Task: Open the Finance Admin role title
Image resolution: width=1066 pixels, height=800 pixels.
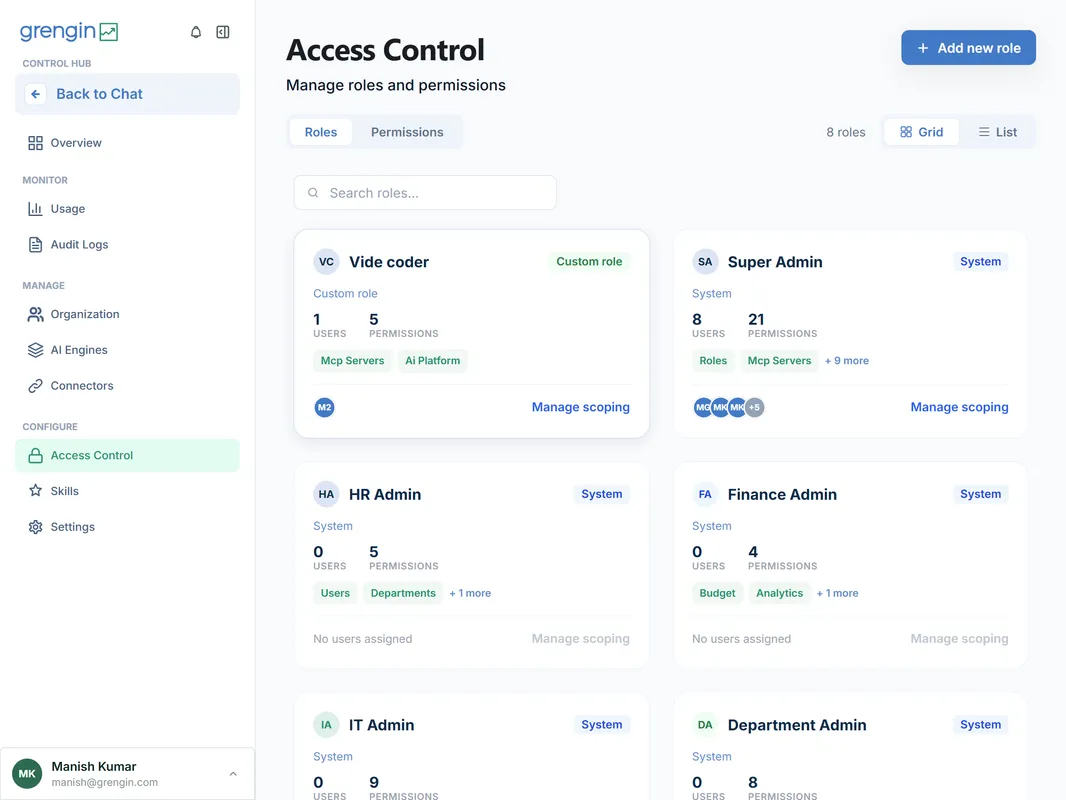Action: click(782, 494)
